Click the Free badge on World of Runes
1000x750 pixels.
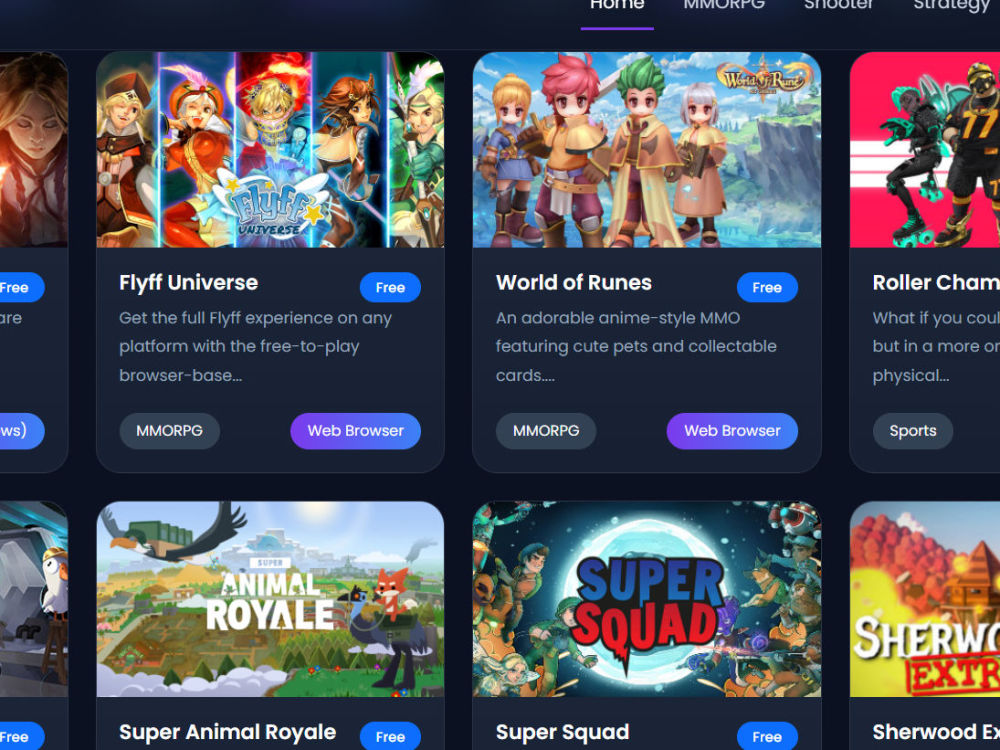point(767,287)
